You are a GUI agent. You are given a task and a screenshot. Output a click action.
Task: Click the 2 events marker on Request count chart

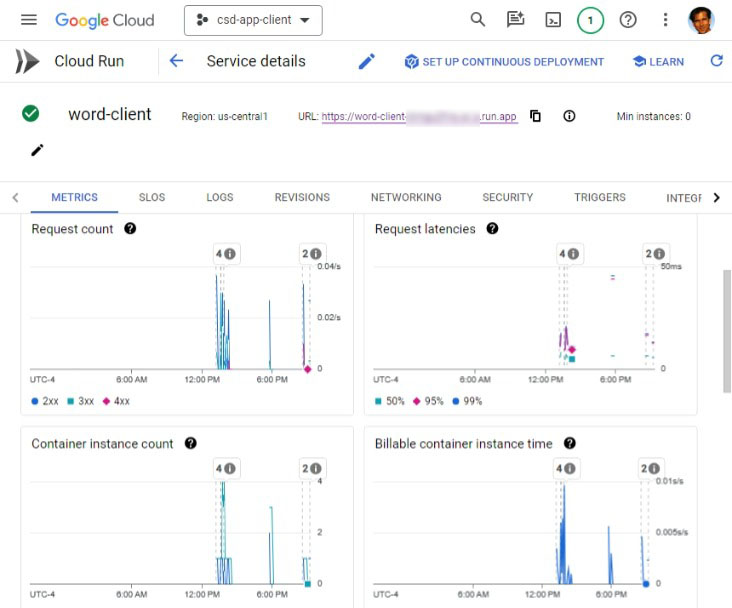312,254
